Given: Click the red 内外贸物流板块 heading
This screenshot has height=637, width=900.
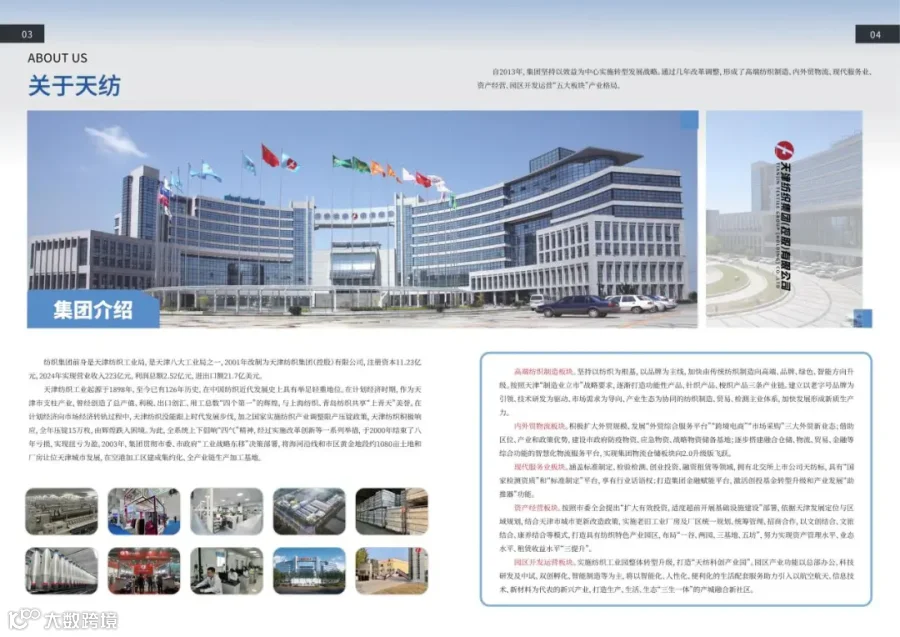Looking at the screenshot, I should (x=539, y=426).
